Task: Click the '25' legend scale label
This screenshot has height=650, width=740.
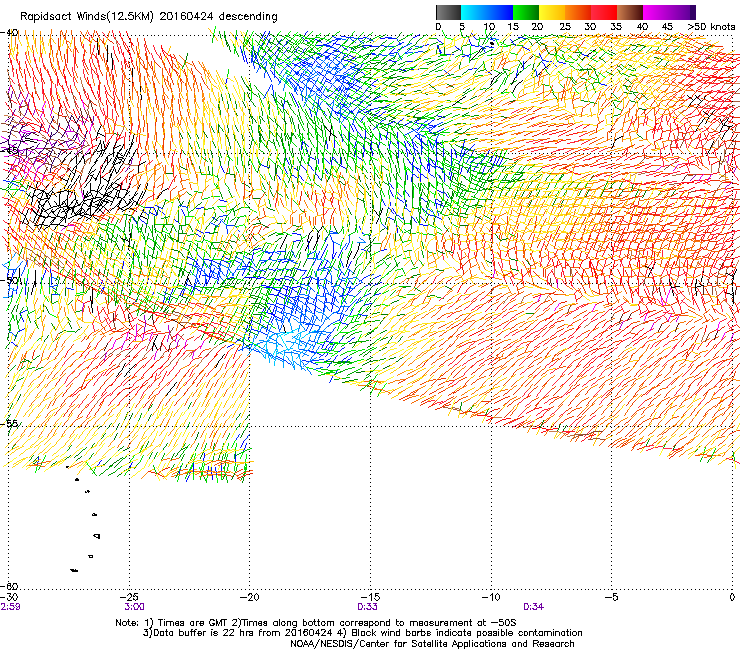Action: point(565,27)
